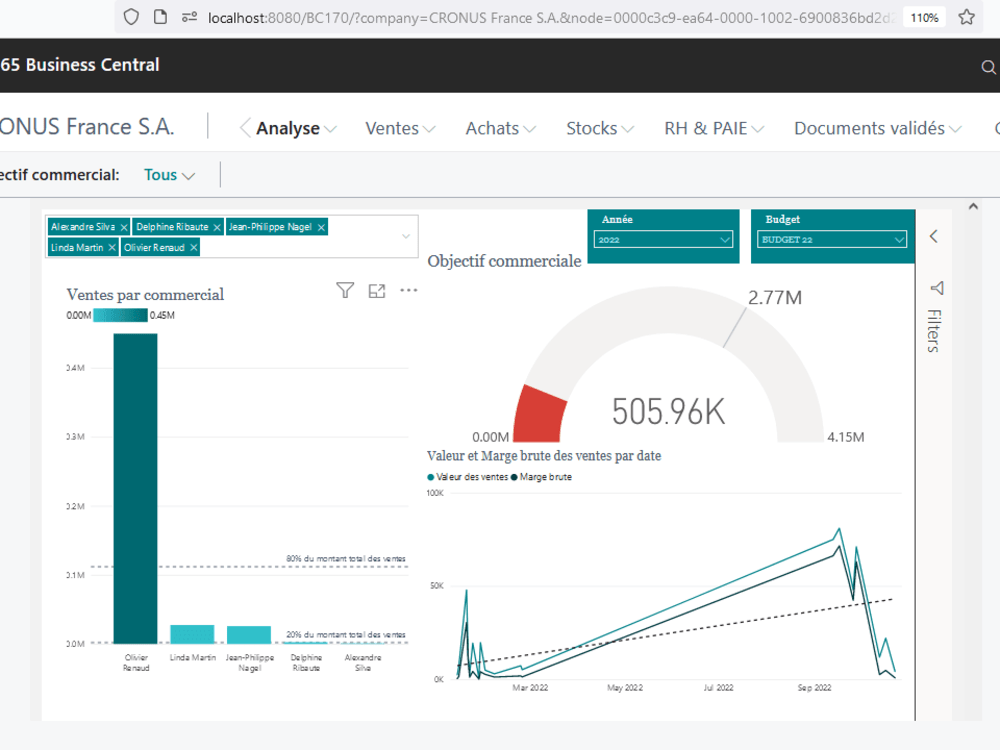Open Business Central search magnifier
This screenshot has width=1000, height=750.
point(988,67)
